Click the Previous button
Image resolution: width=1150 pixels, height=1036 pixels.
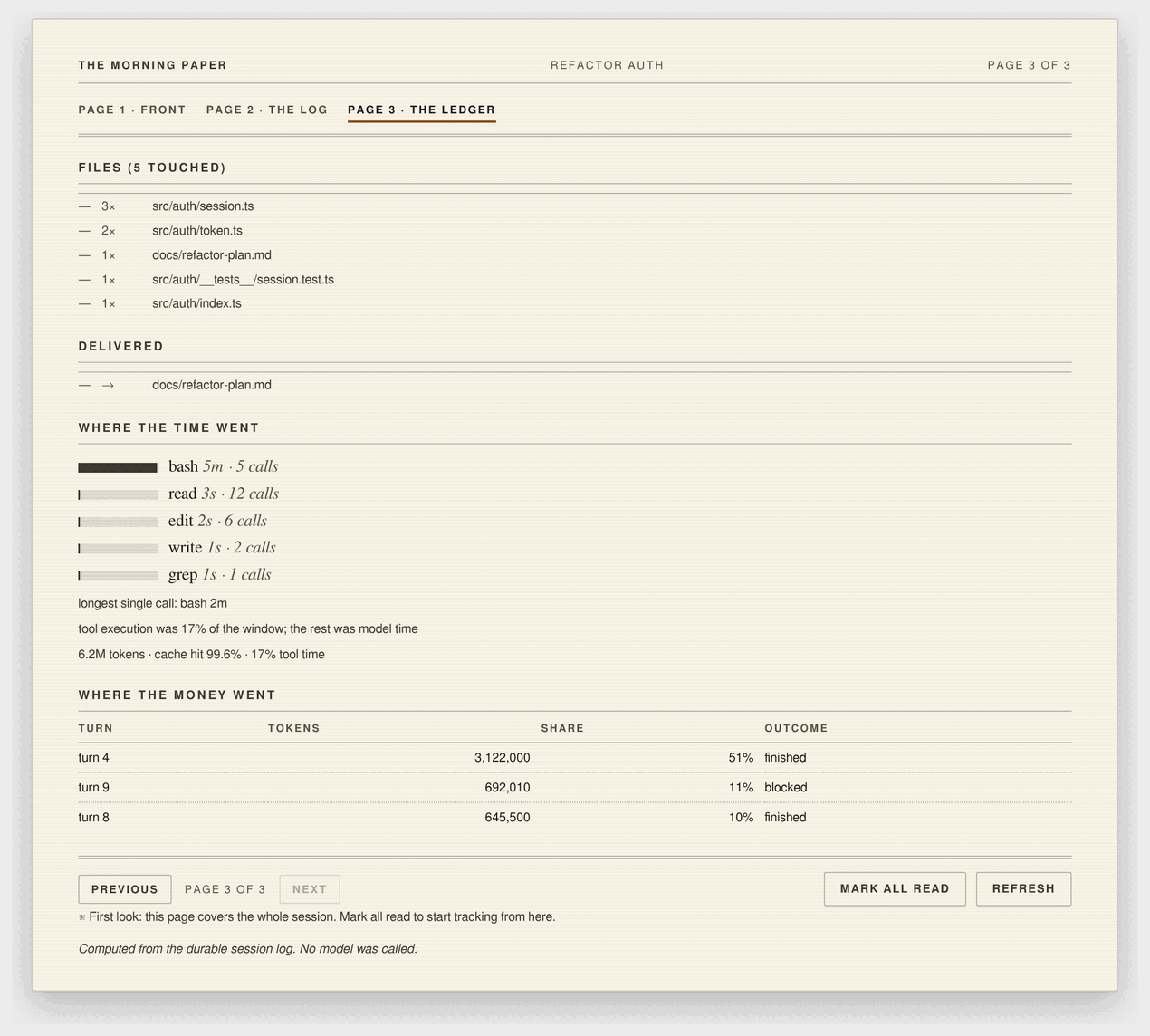[x=125, y=889]
